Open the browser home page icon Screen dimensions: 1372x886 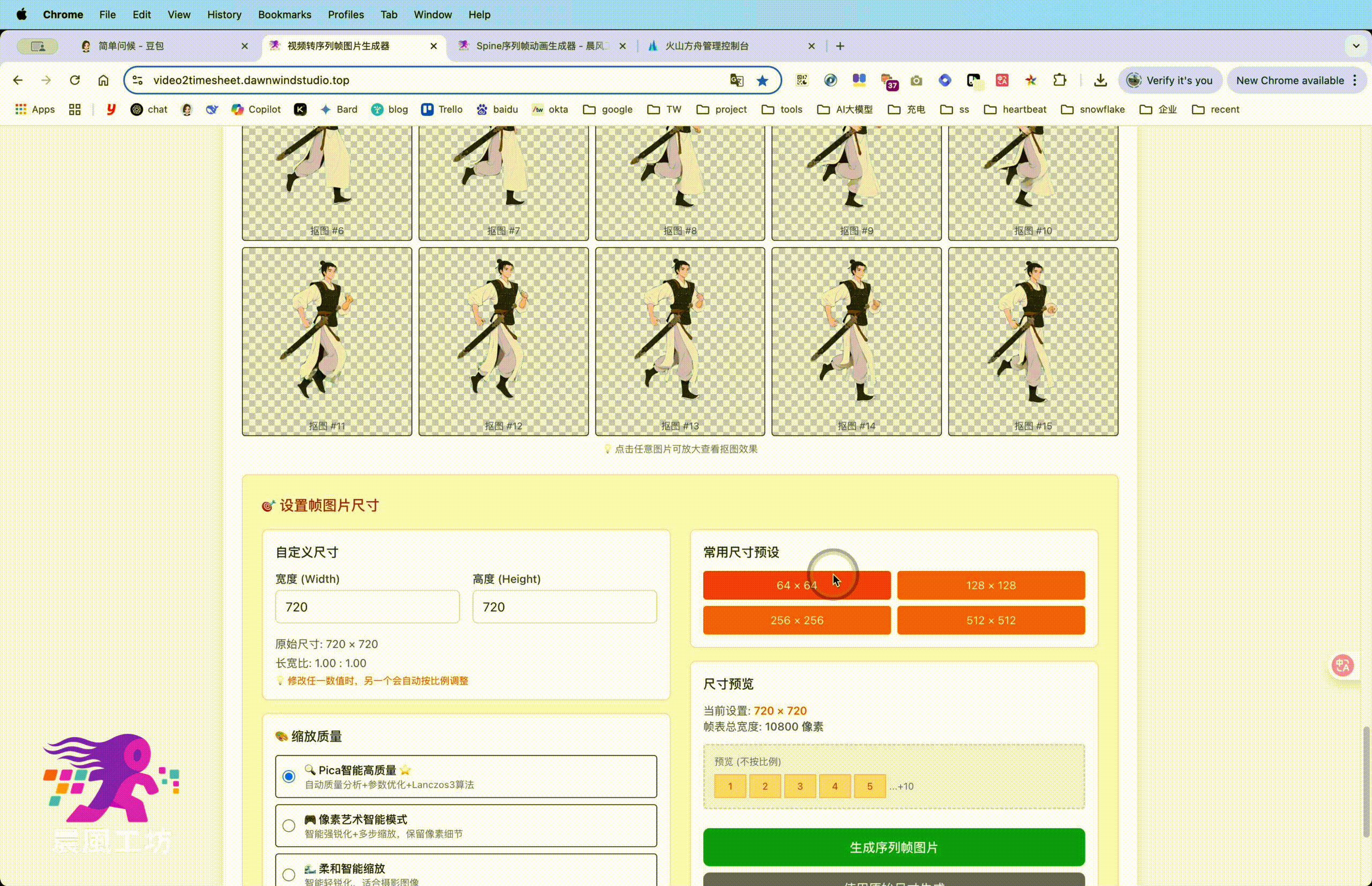[103, 80]
